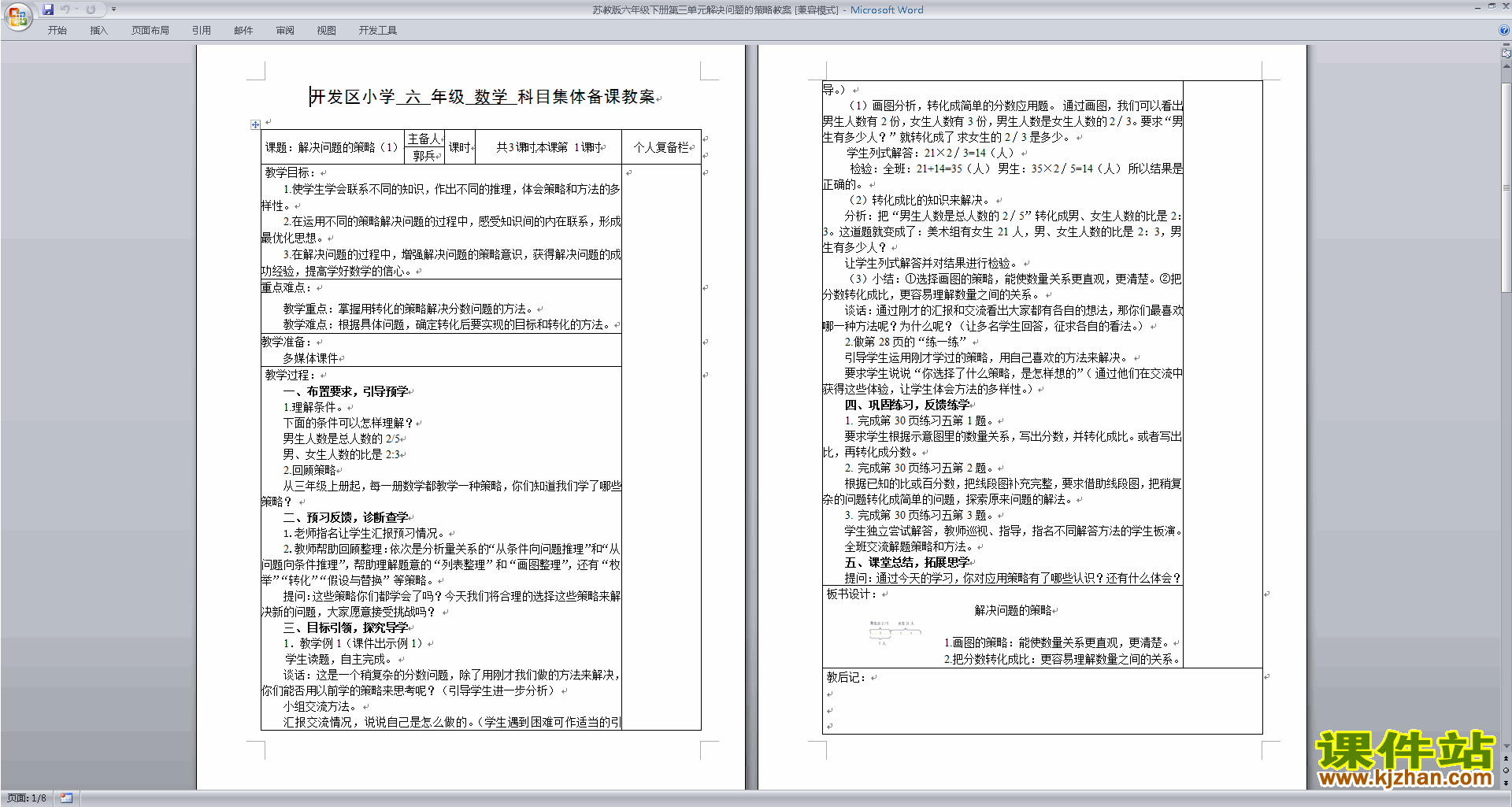Image resolution: width=1512 pixels, height=807 pixels.
Task: Switch to 引用 tab
Action: 201,30
